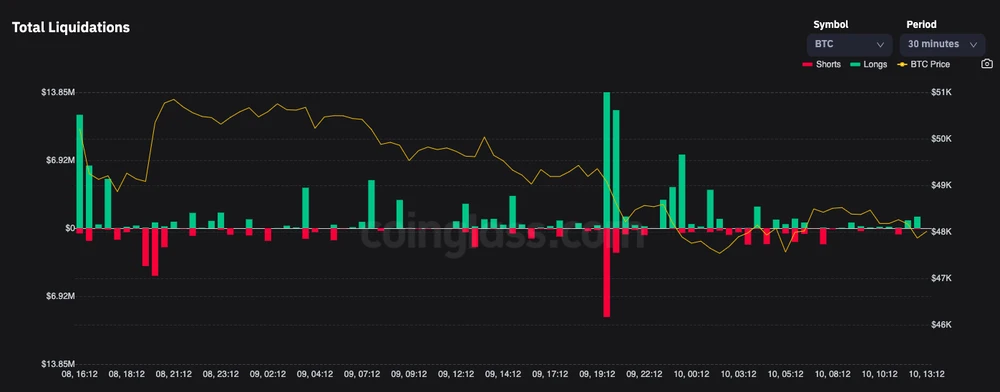Click the tallest green long liquidation bar
The width and height of the screenshot is (1000, 392).
click(x=607, y=160)
